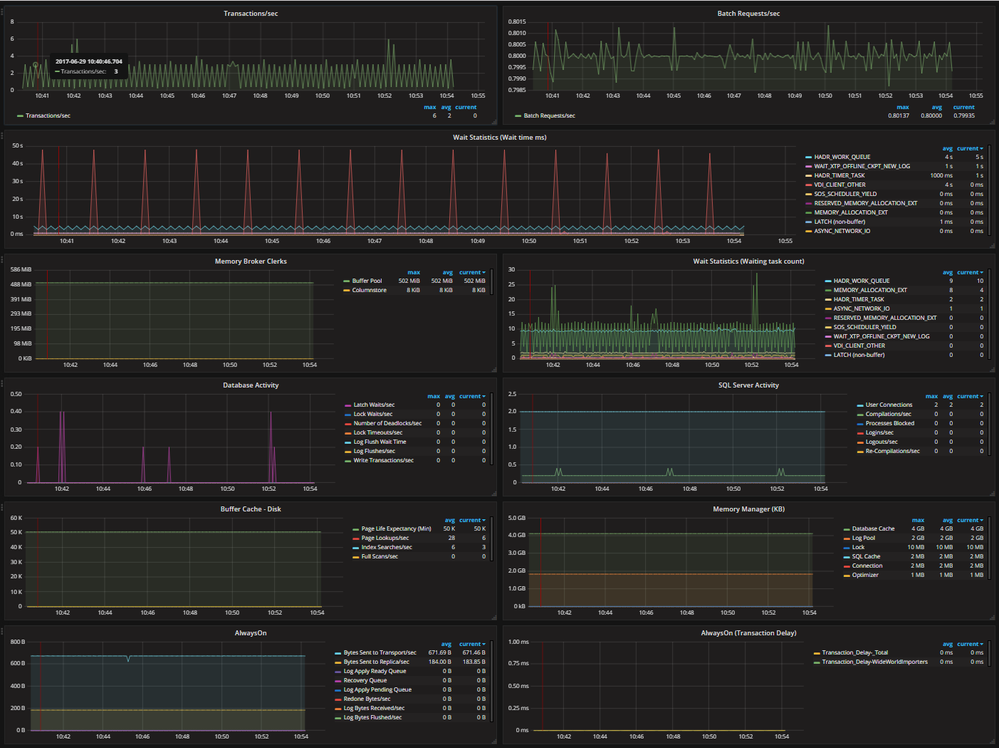Open the Wait Statistics (Wait time ms) panel menu

[x=499, y=137]
